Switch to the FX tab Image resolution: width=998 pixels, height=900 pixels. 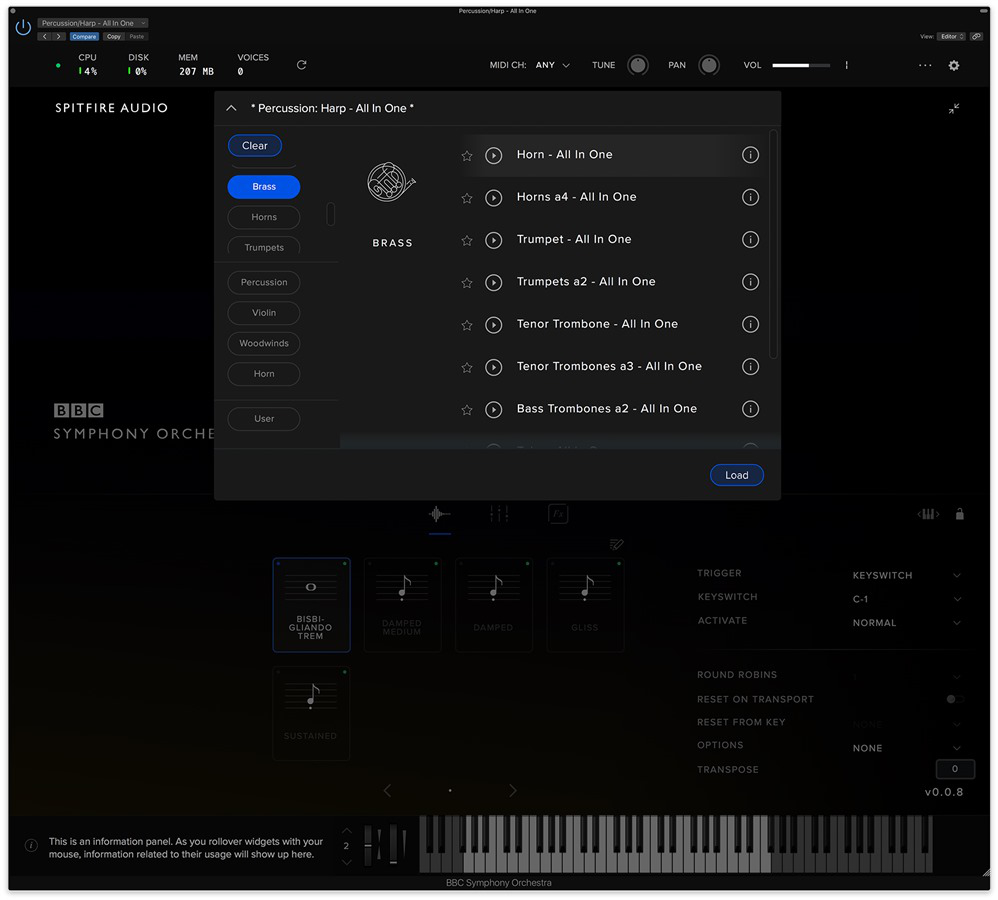pos(558,514)
